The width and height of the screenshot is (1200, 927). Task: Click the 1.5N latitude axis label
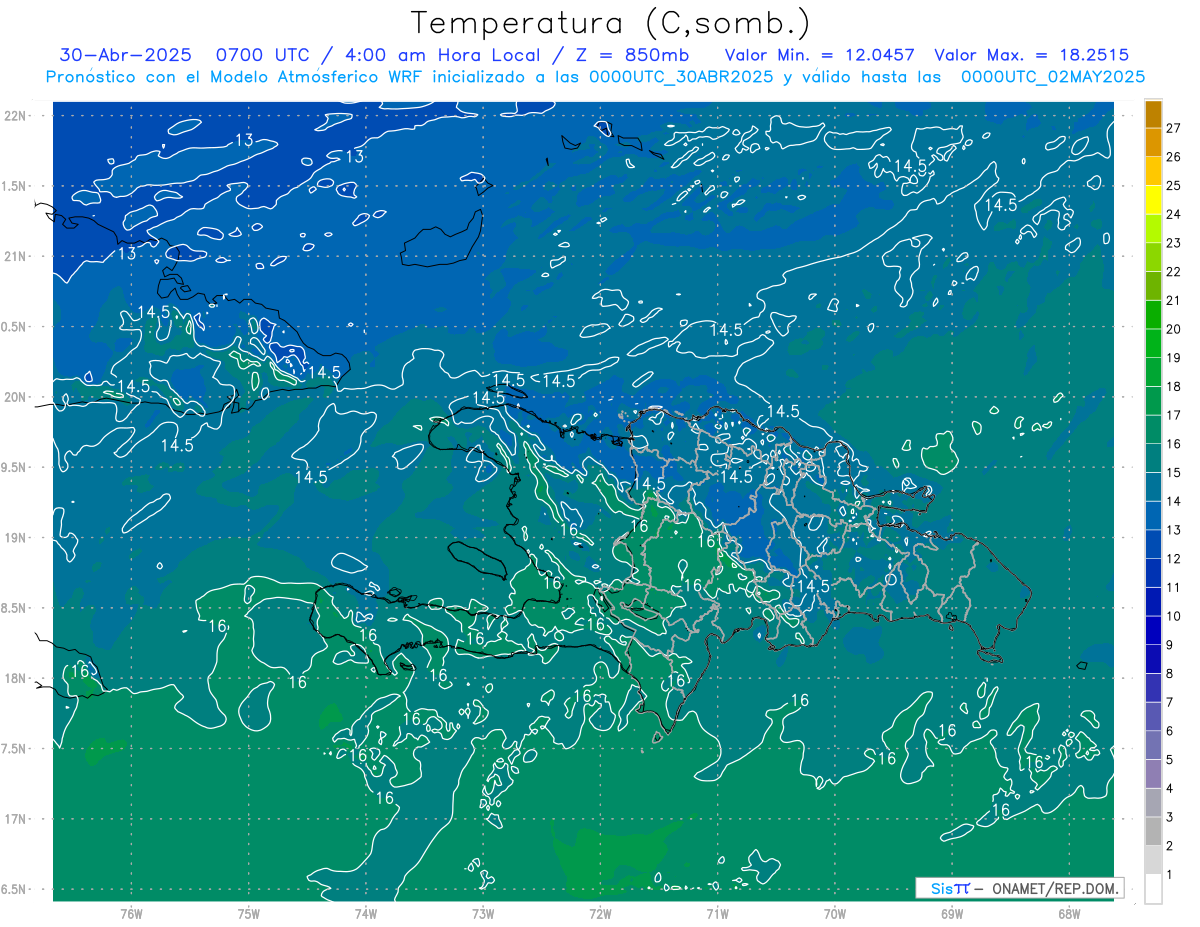14,186
